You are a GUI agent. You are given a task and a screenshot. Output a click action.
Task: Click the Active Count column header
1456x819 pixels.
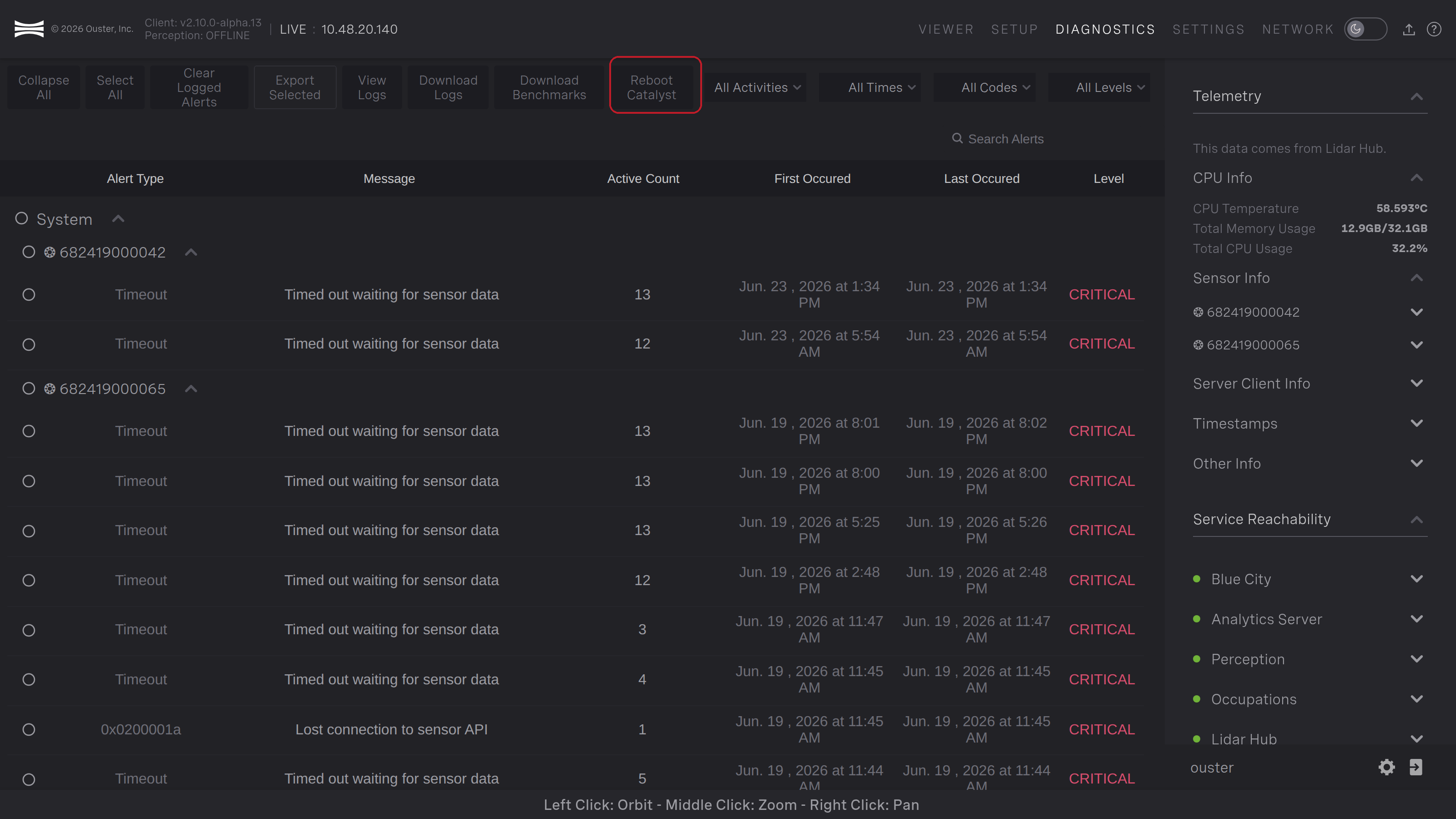(x=643, y=179)
